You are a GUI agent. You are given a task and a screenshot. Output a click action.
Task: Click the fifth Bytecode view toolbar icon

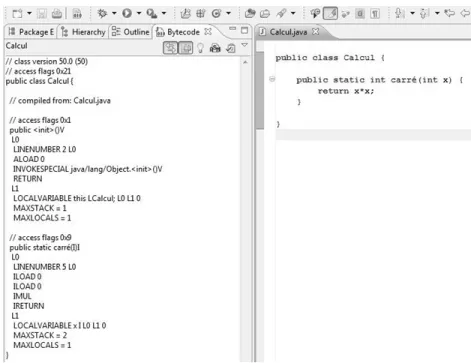231,48
